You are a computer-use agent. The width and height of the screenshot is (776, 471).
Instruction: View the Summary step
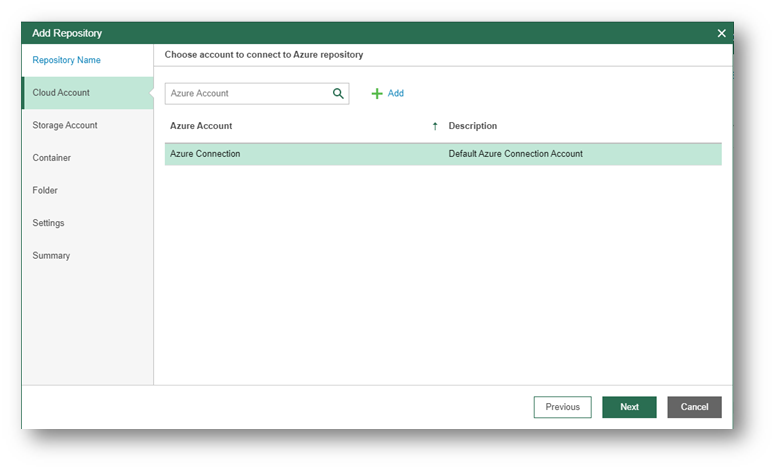[x=51, y=255]
